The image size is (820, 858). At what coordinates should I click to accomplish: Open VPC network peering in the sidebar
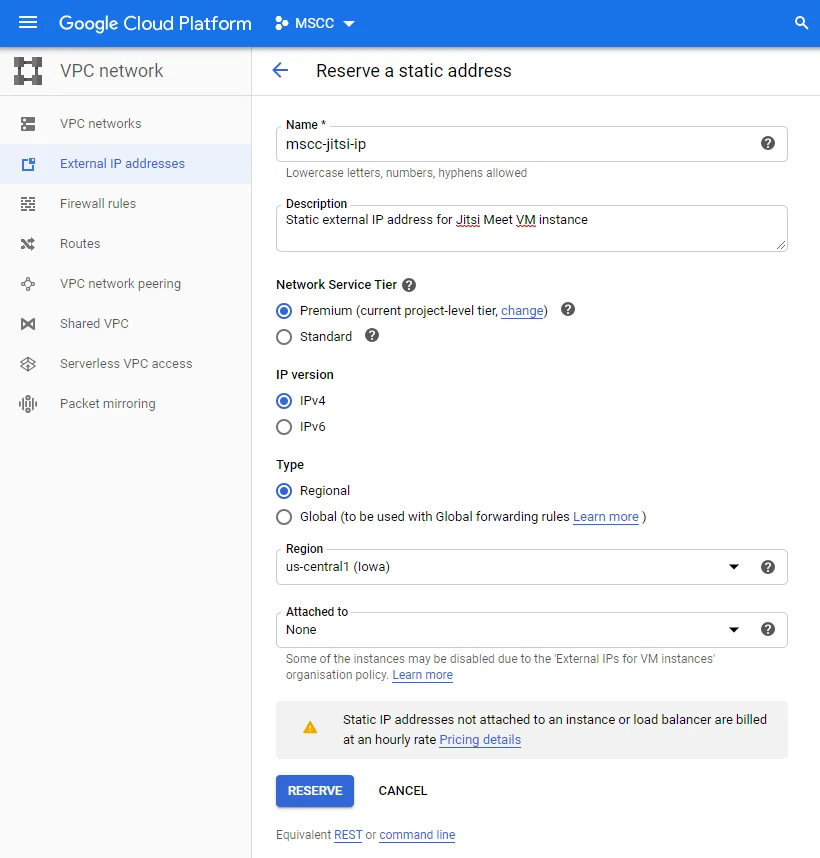125,283
